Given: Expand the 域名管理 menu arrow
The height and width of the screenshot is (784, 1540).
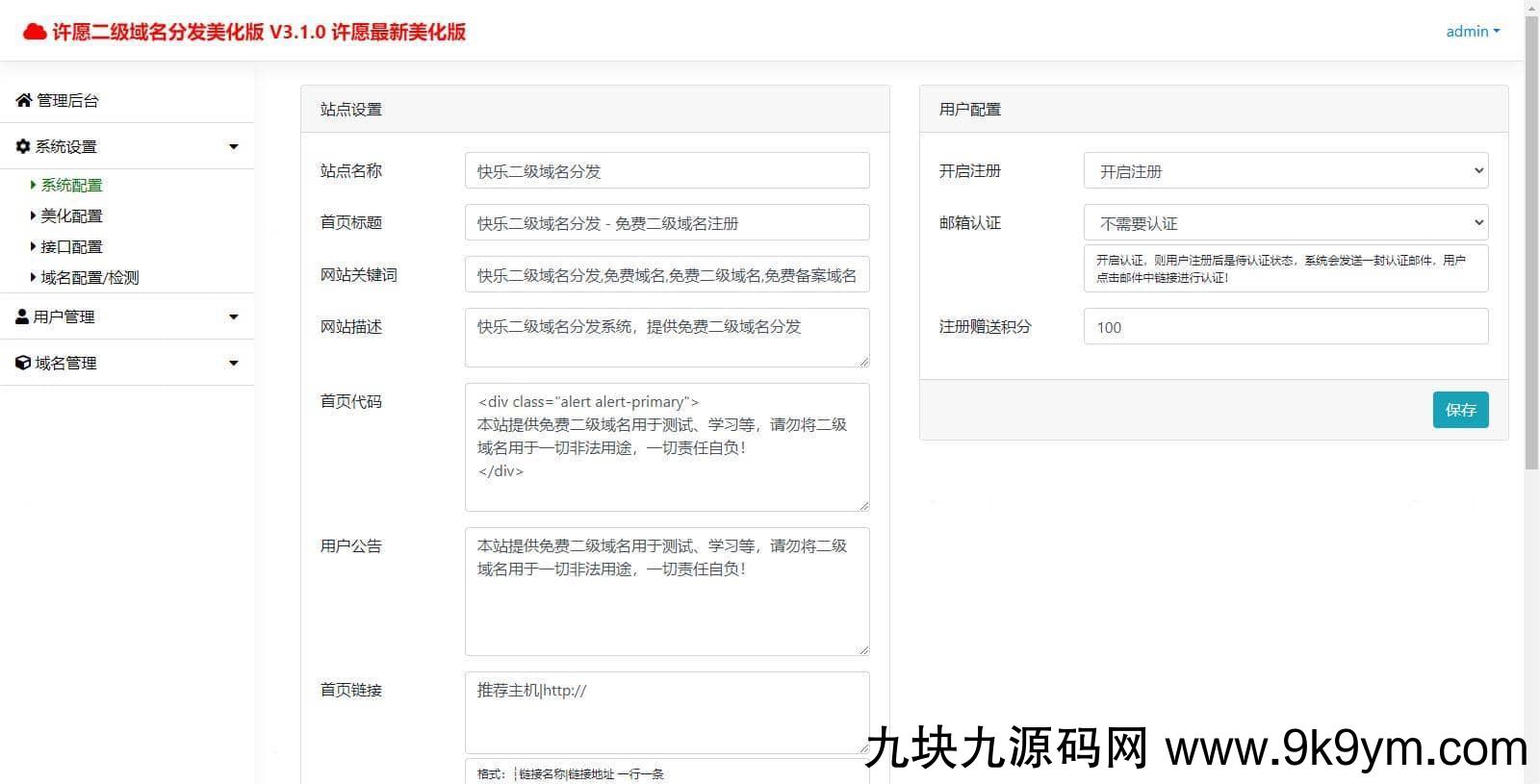Looking at the screenshot, I should (x=233, y=364).
